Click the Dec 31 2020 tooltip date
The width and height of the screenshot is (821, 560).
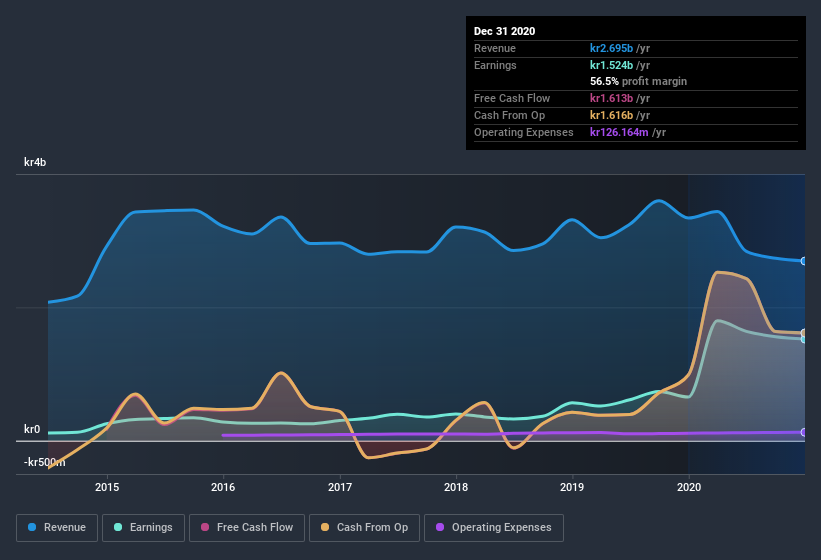504,31
